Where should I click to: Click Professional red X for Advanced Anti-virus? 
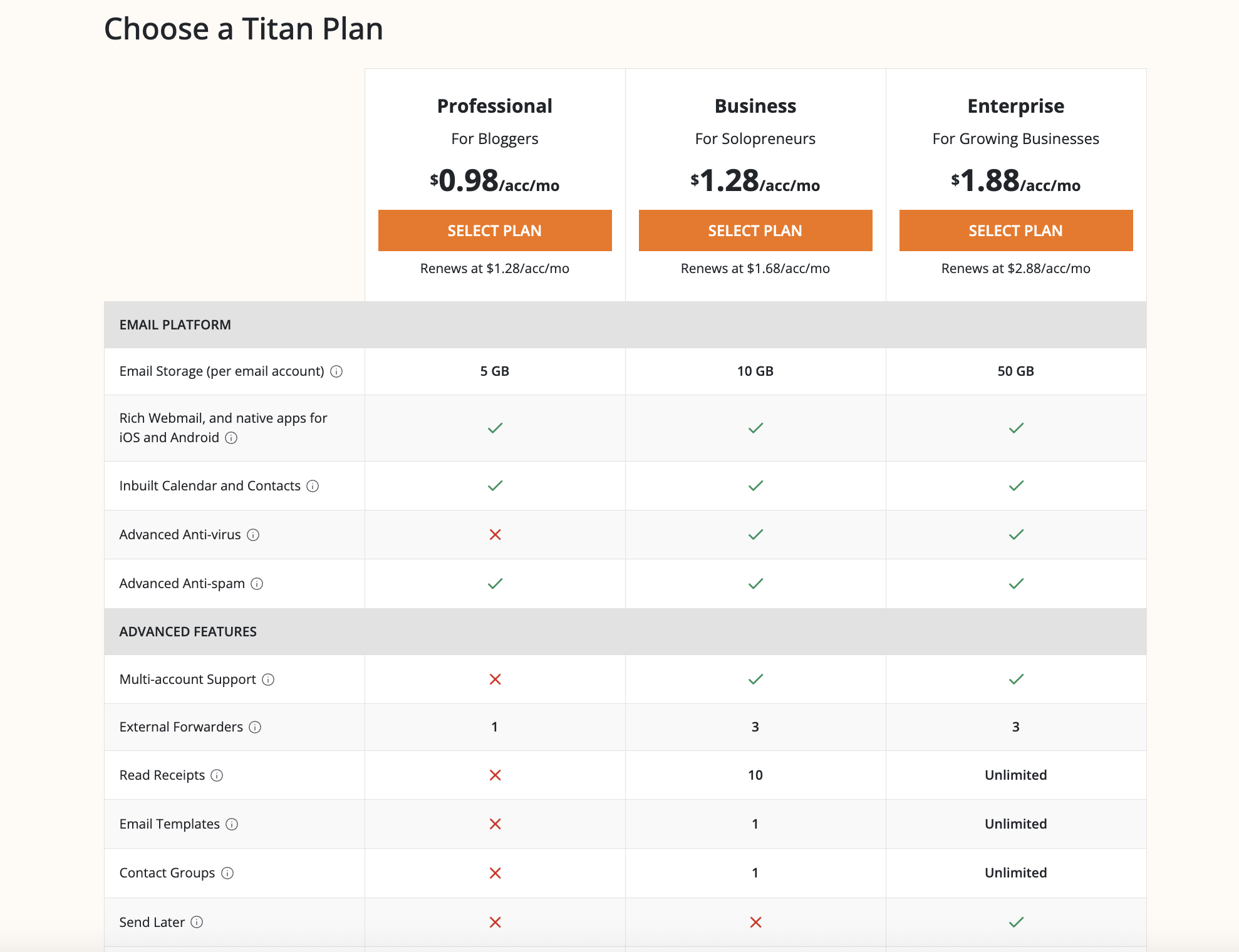tap(495, 535)
